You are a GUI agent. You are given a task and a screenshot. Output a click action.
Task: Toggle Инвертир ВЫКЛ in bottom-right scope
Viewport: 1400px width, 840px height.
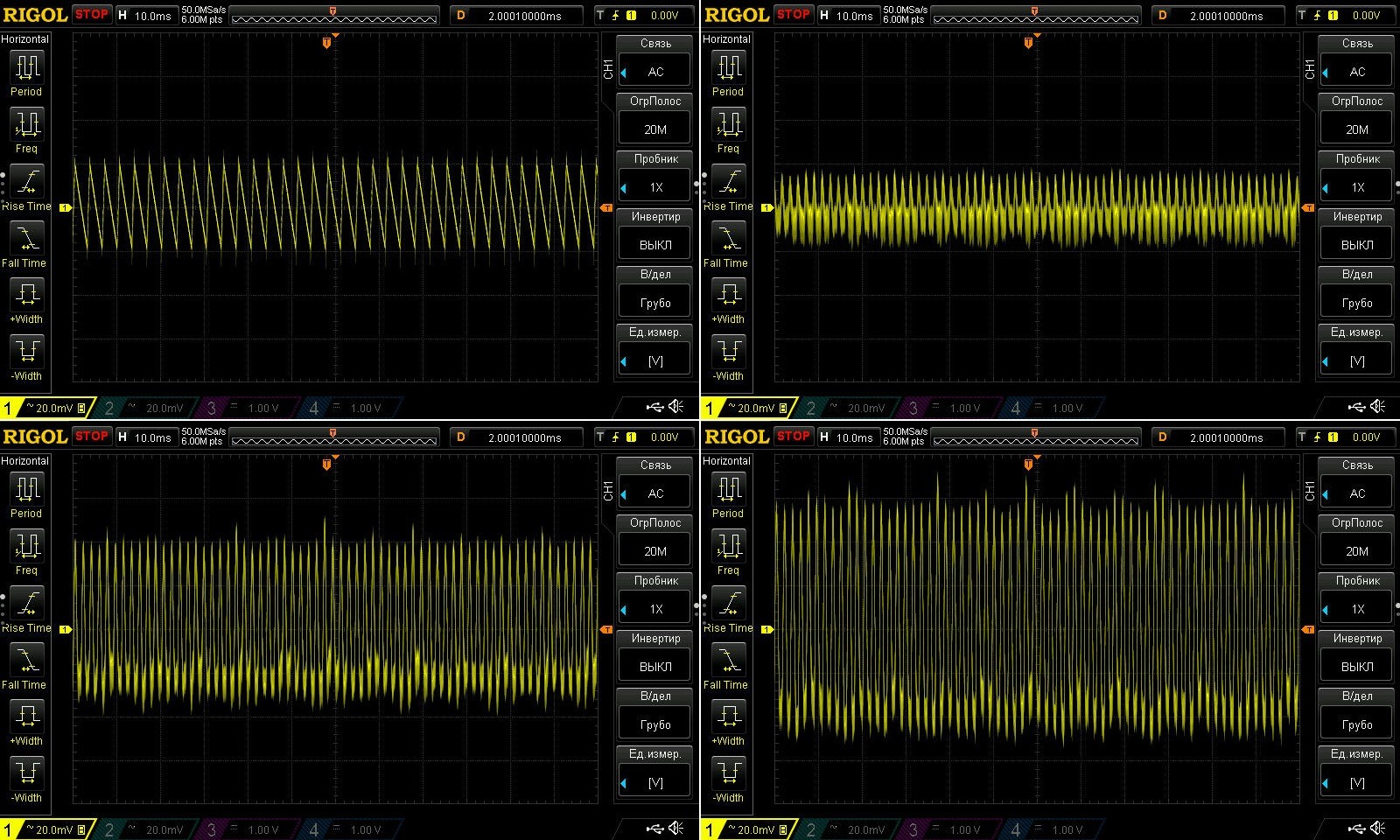coord(1357,667)
